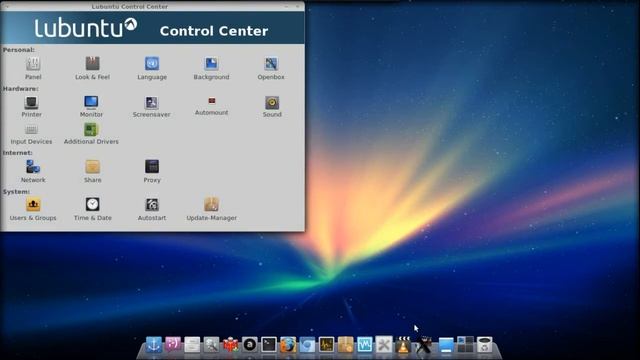The width and height of the screenshot is (640, 360).
Task: Open Look & Feel settings
Action: [93, 68]
